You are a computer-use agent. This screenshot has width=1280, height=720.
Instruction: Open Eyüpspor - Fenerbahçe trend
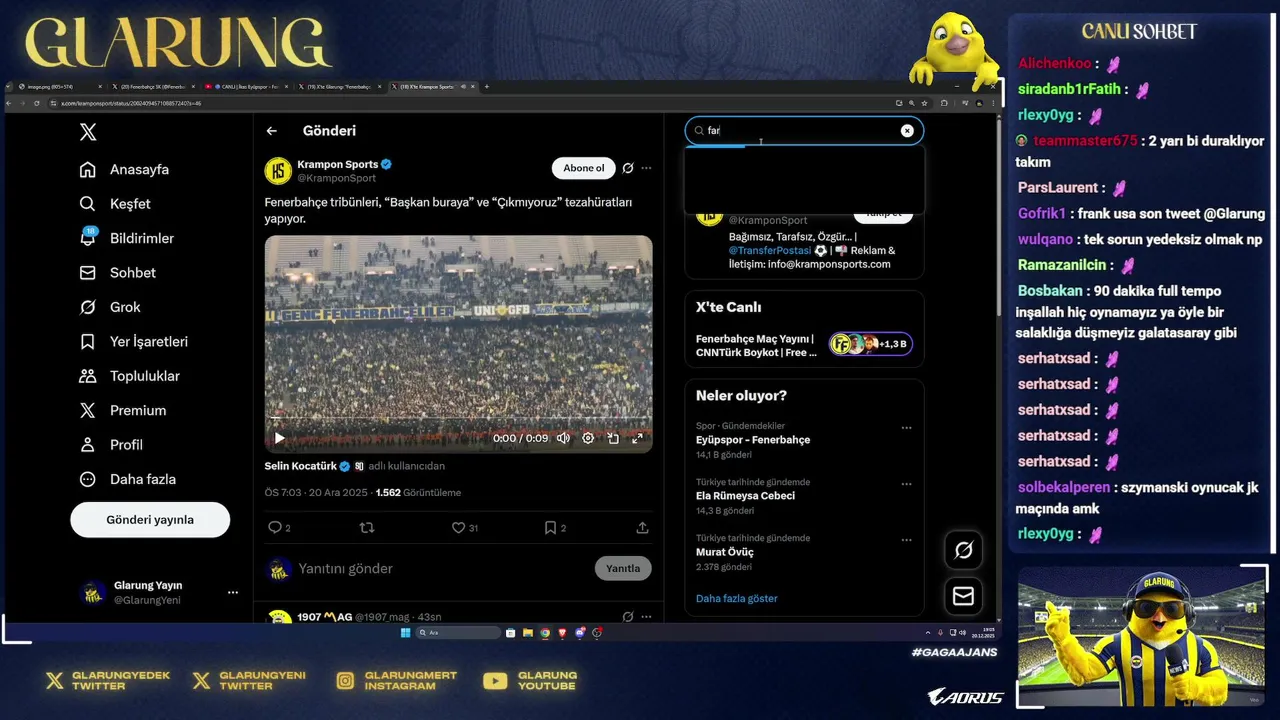pos(753,440)
